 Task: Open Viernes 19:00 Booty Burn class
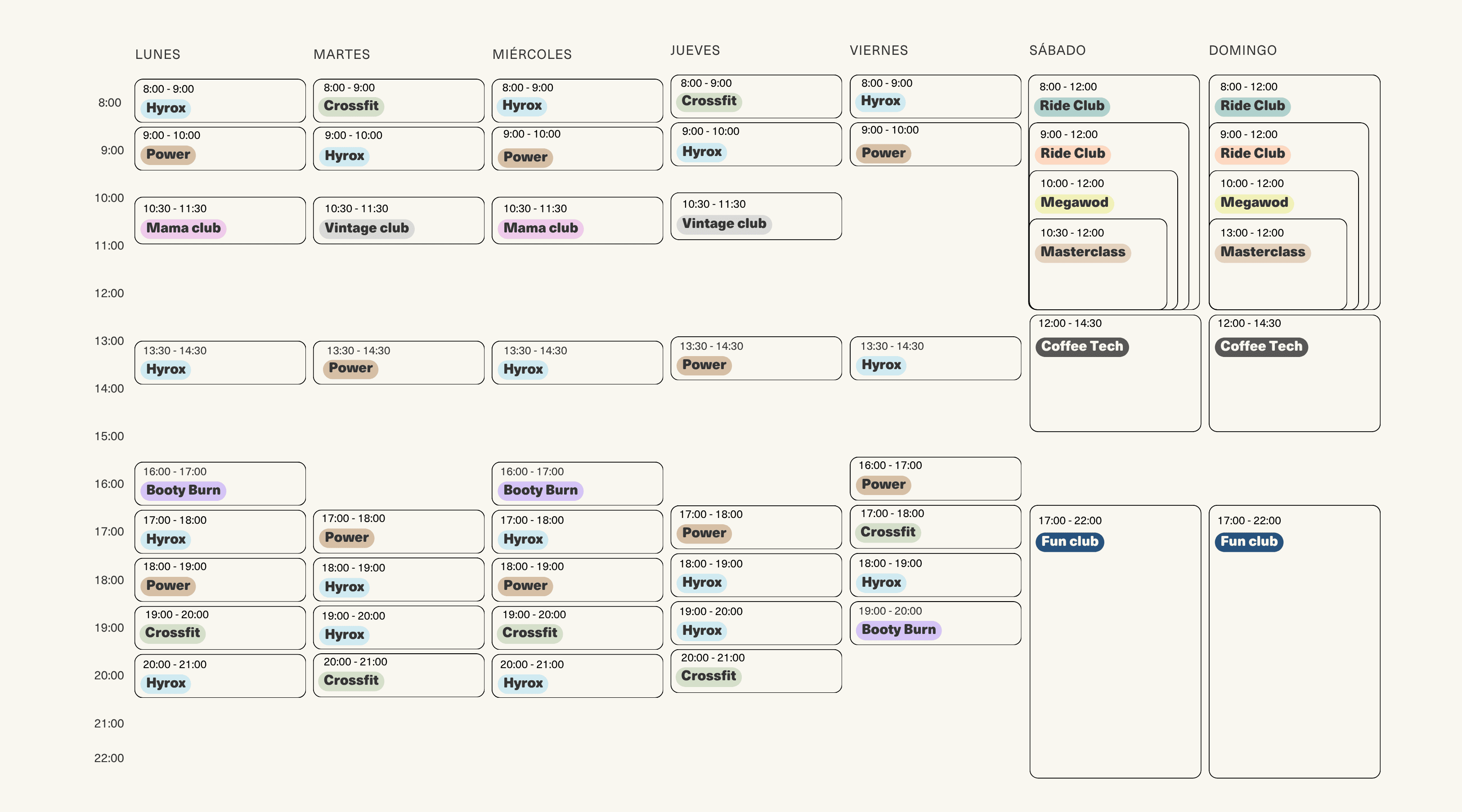(935, 623)
